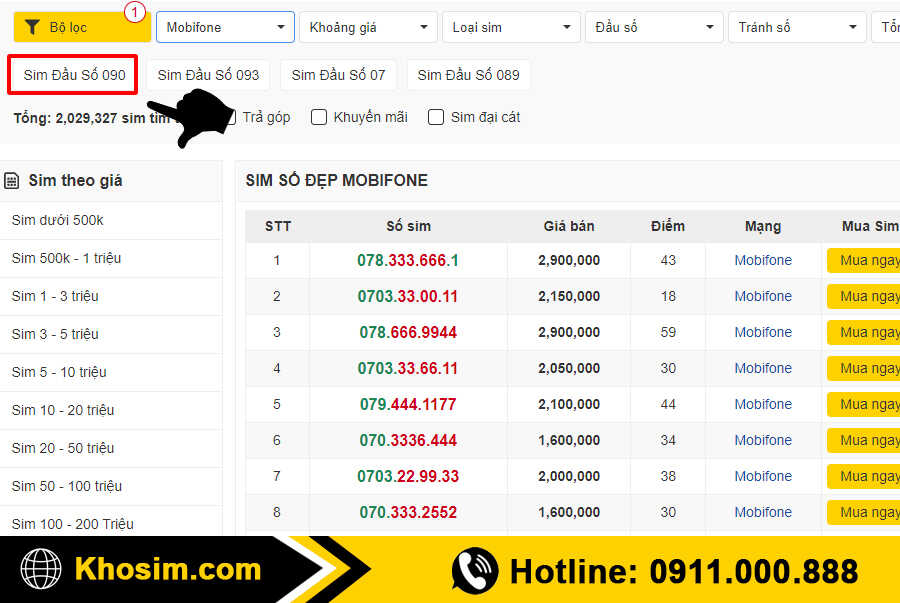Select Sim dưới 500k price range
The width and height of the screenshot is (900, 603).
click(58, 220)
